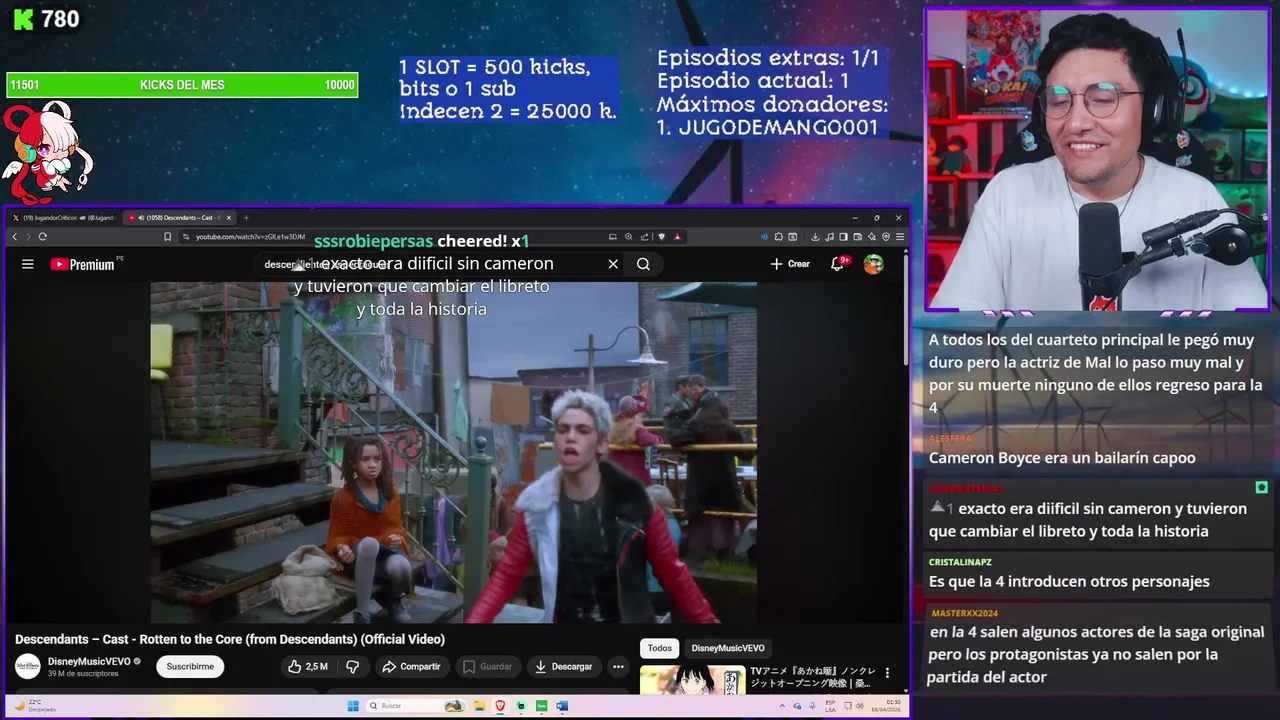Click the Cameron Boyce era un bailarín message
This screenshot has height=720, width=1280.
[1062, 458]
